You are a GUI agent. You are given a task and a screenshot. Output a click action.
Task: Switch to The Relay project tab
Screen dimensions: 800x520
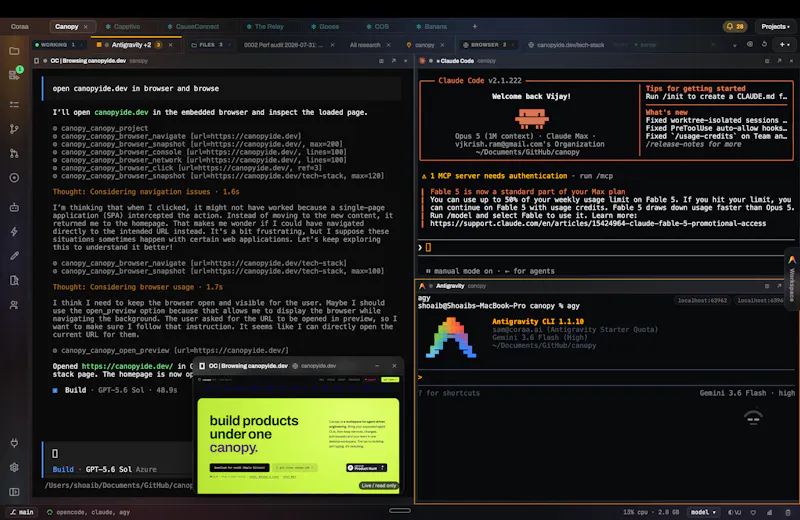pos(265,27)
